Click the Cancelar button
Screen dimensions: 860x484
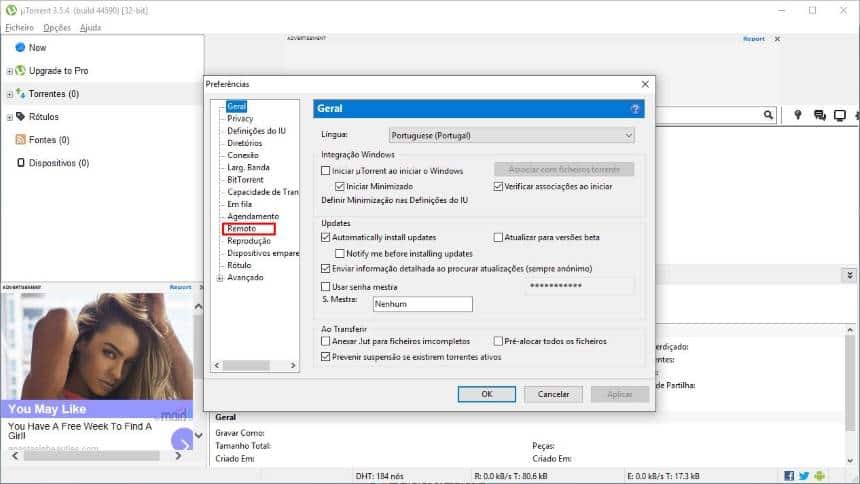pyautogui.click(x=553, y=394)
